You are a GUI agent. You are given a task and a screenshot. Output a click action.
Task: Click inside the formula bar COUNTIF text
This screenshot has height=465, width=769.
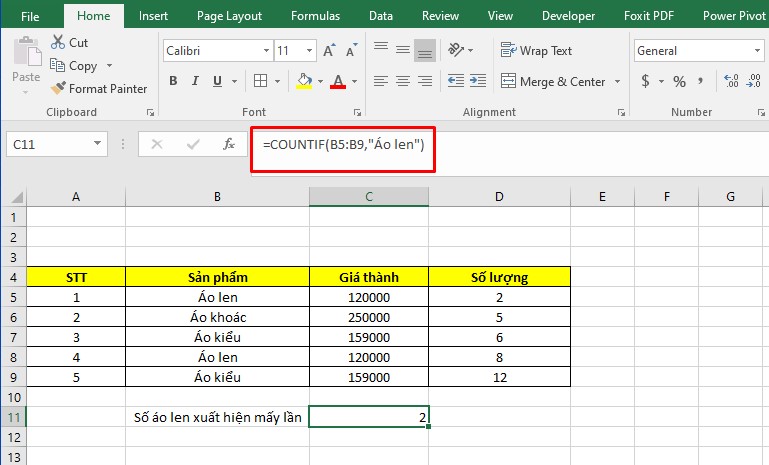point(343,145)
